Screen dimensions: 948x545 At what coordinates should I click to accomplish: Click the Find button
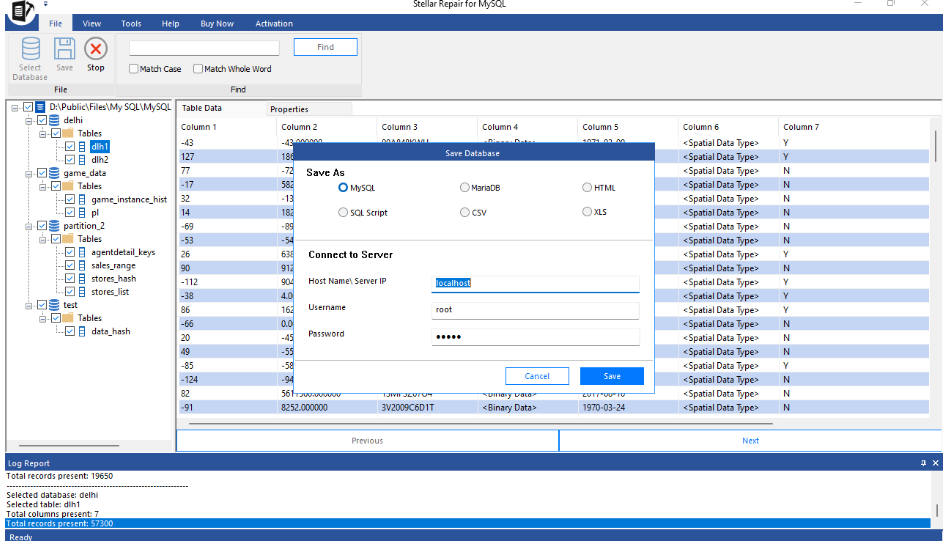pyautogui.click(x=325, y=47)
